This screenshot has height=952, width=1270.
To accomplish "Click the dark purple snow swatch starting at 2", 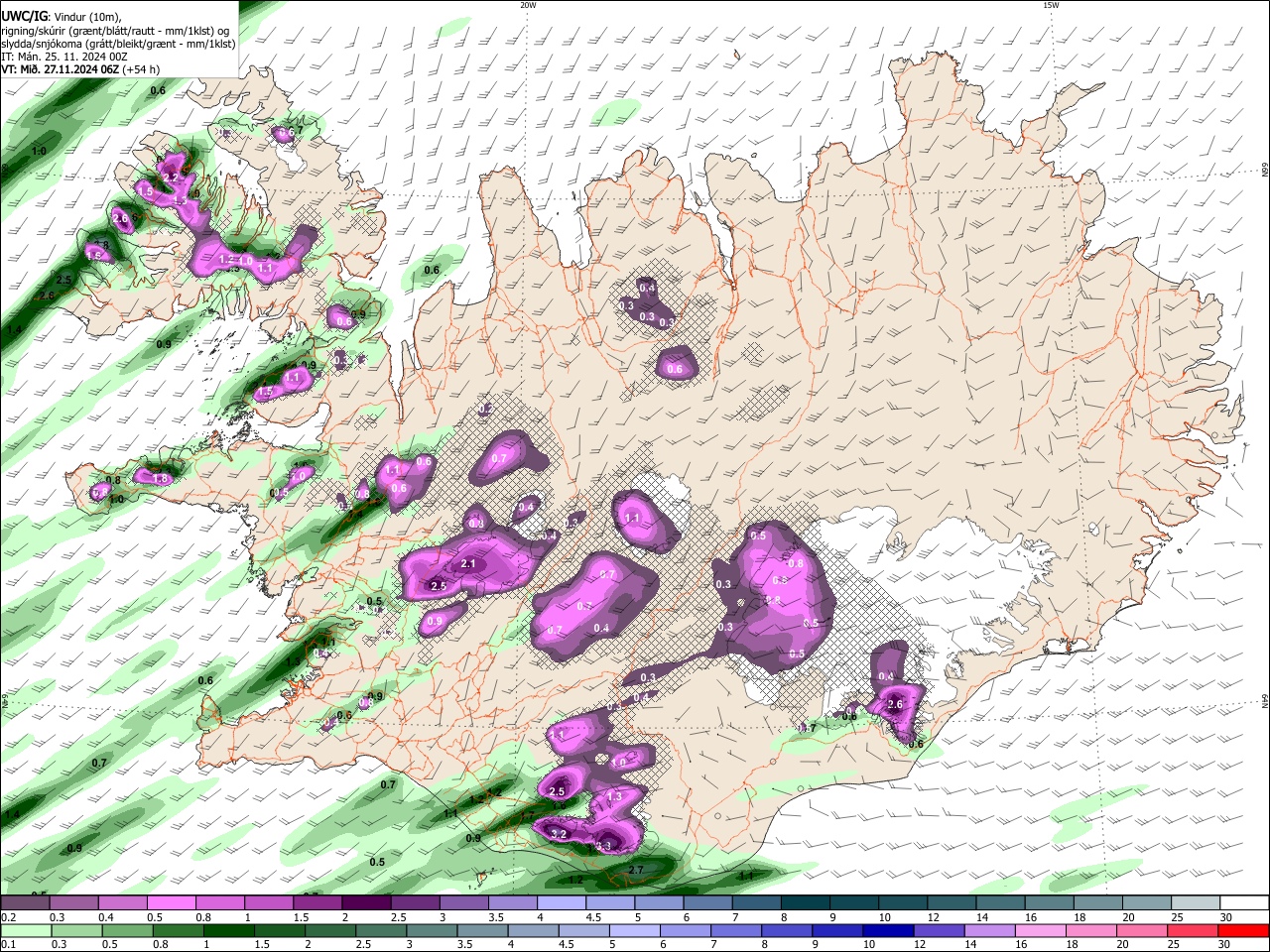I will pyautogui.click(x=365, y=902).
